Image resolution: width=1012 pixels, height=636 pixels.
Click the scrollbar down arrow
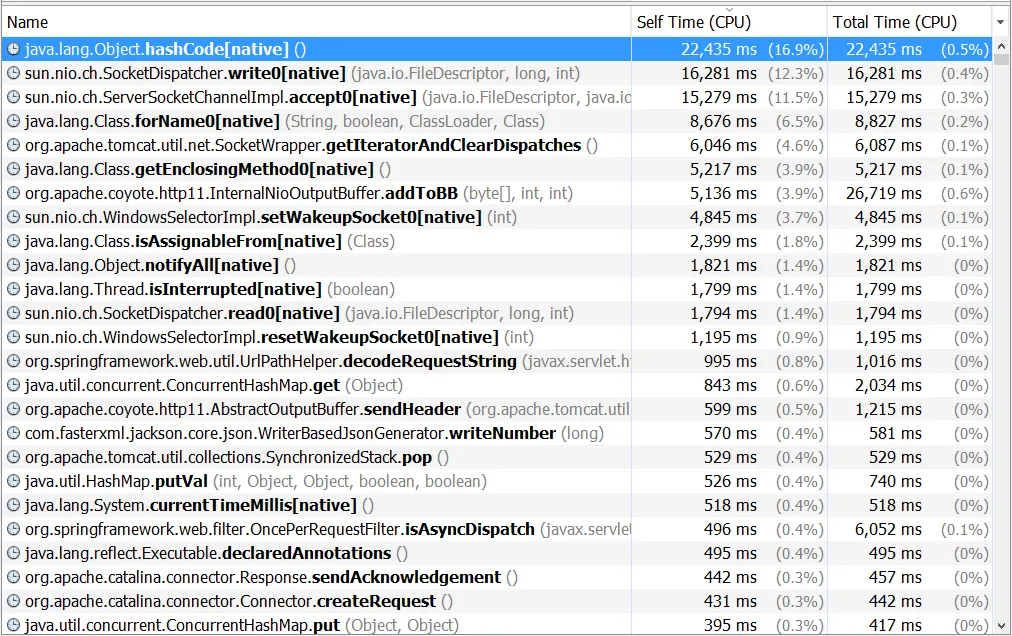pos(1001,626)
